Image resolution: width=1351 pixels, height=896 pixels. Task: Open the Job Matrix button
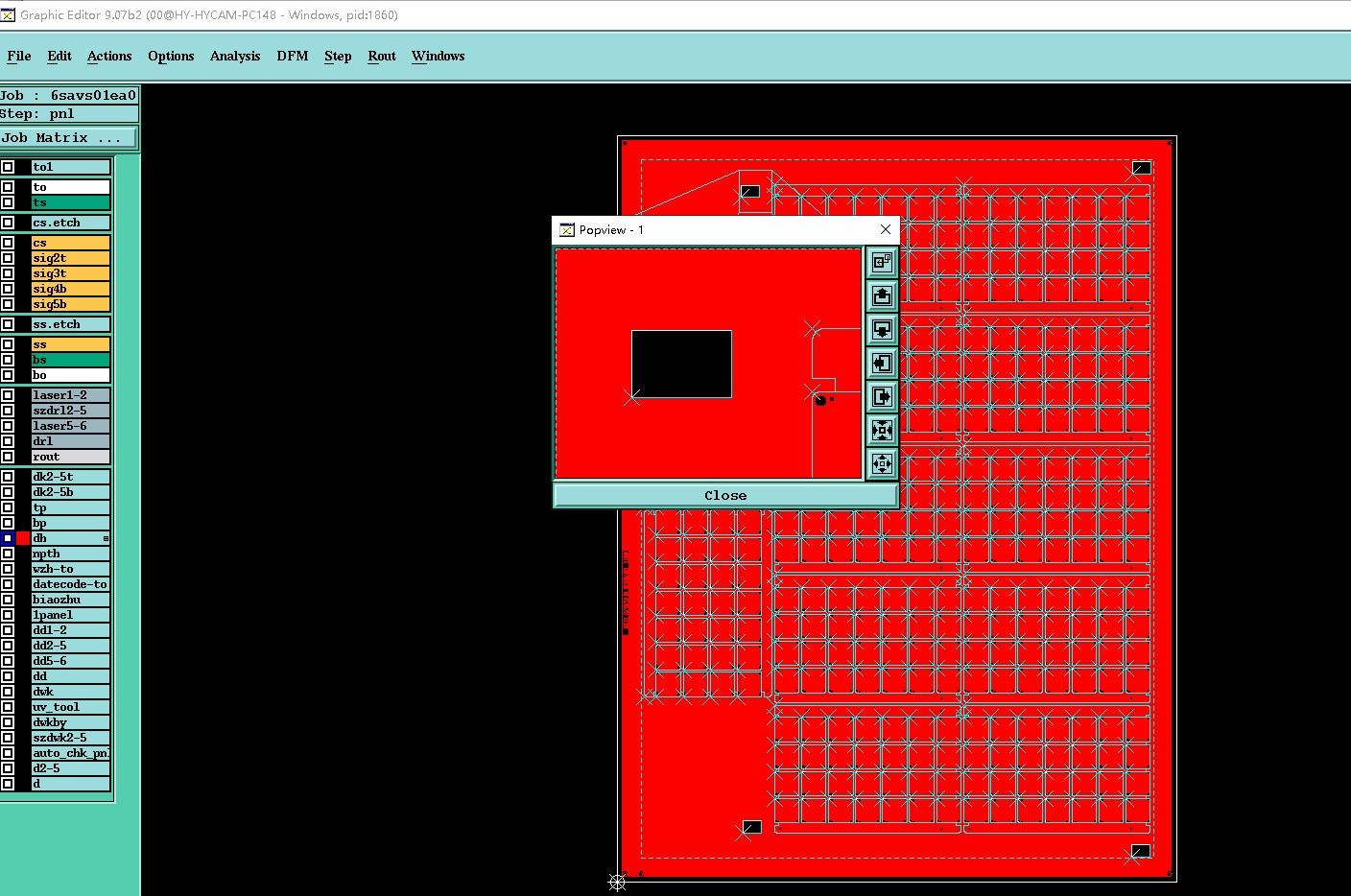pos(68,138)
